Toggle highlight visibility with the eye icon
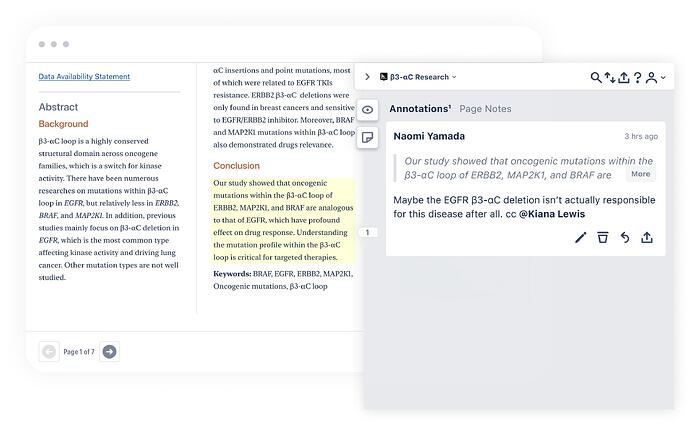 coord(368,109)
